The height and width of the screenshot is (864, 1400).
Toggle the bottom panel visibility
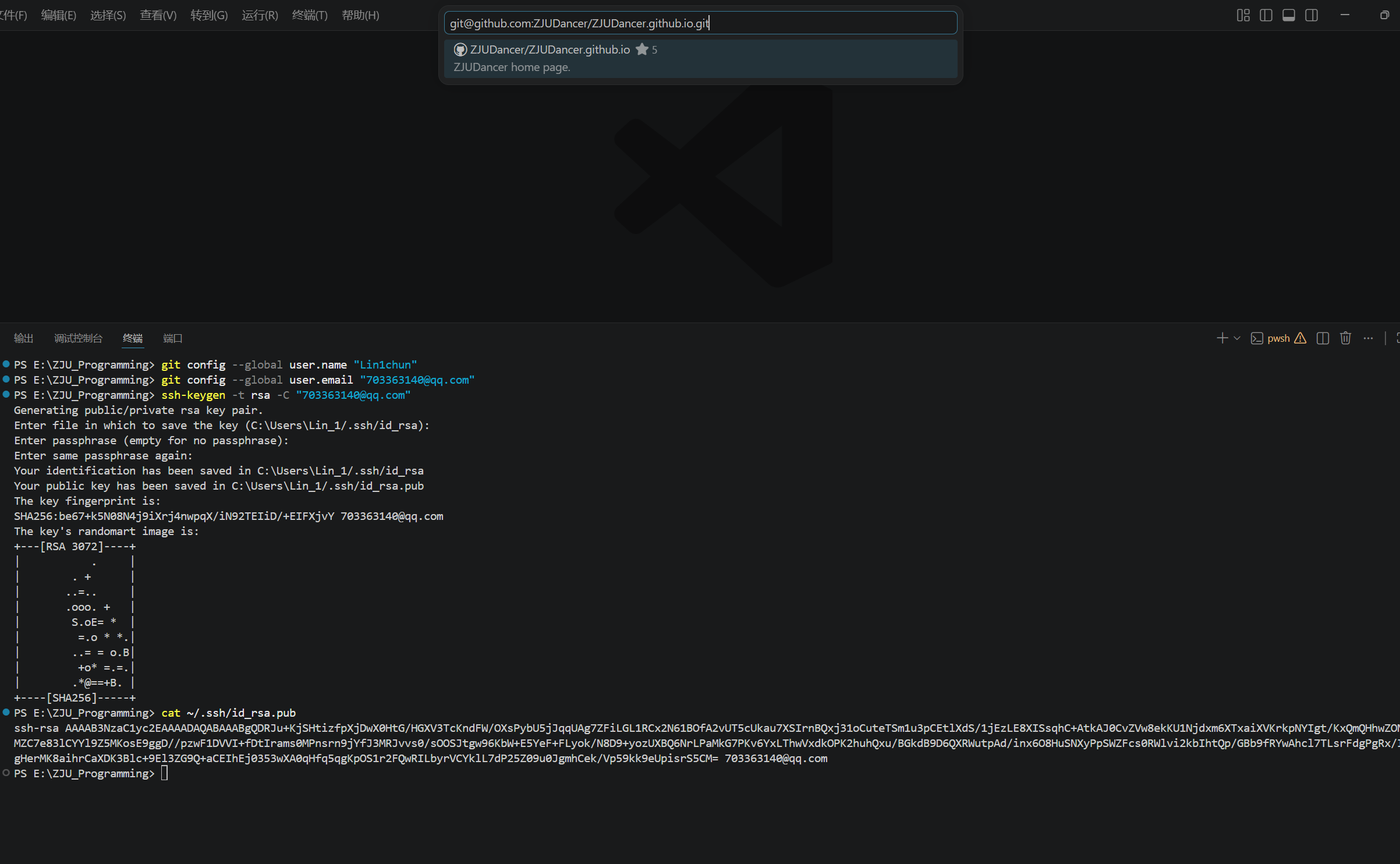1288,15
